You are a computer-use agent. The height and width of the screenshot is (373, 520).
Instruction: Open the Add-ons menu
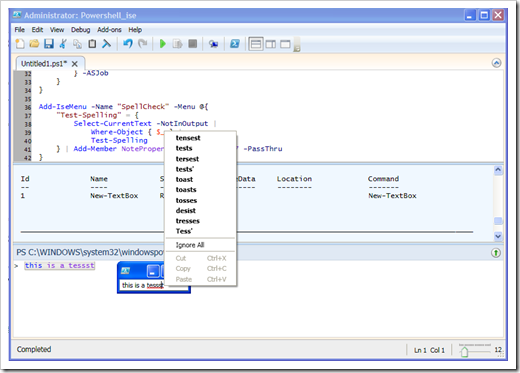click(x=109, y=30)
